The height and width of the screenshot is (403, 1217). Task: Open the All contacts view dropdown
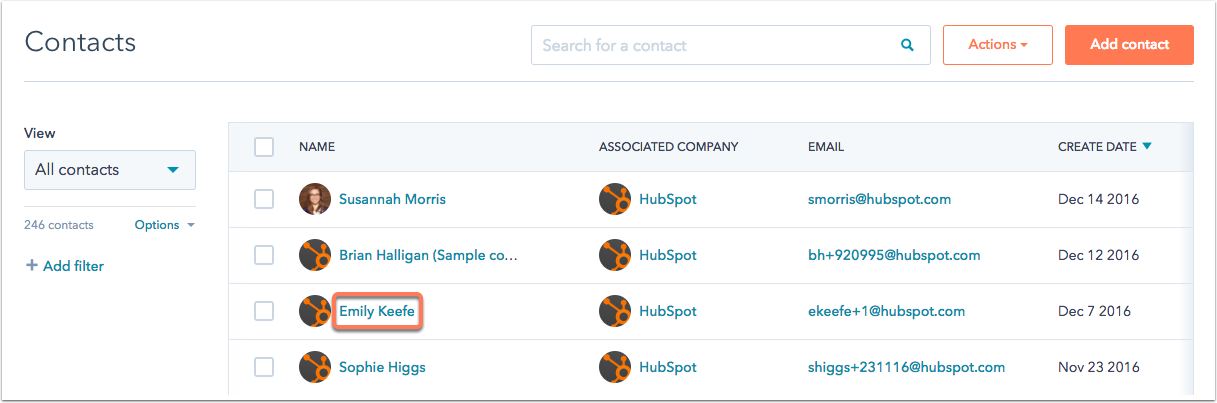(110, 170)
